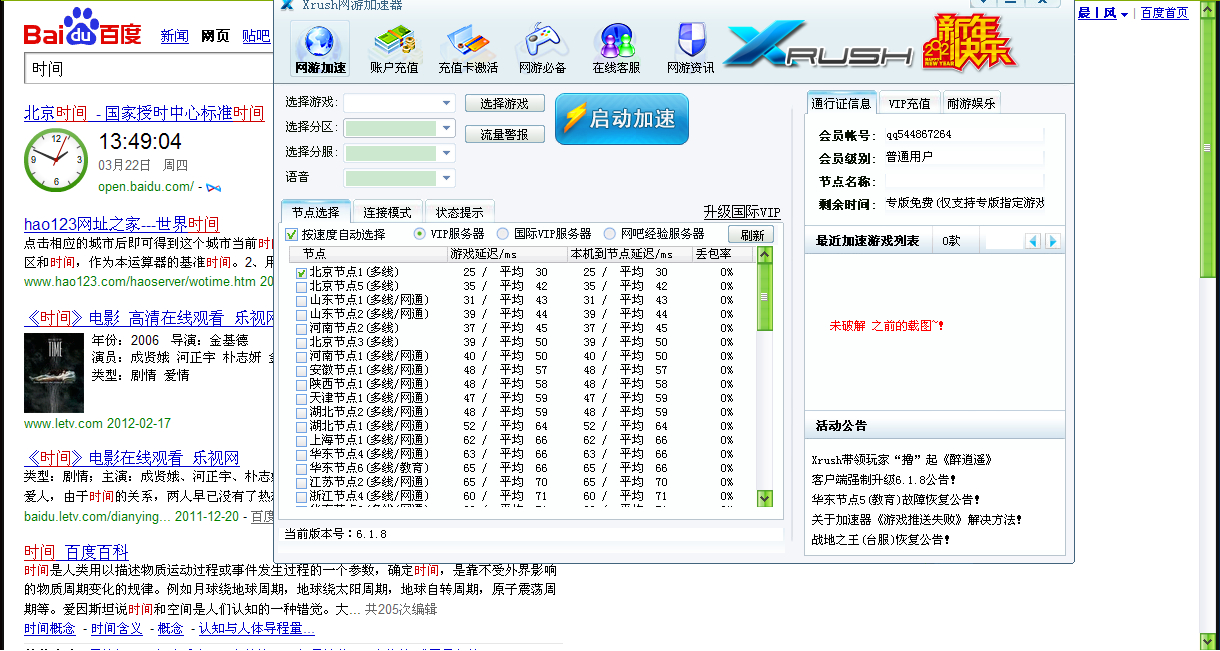Click the Baidu analog clock widget
The image size is (1220, 651).
point(56,160)
